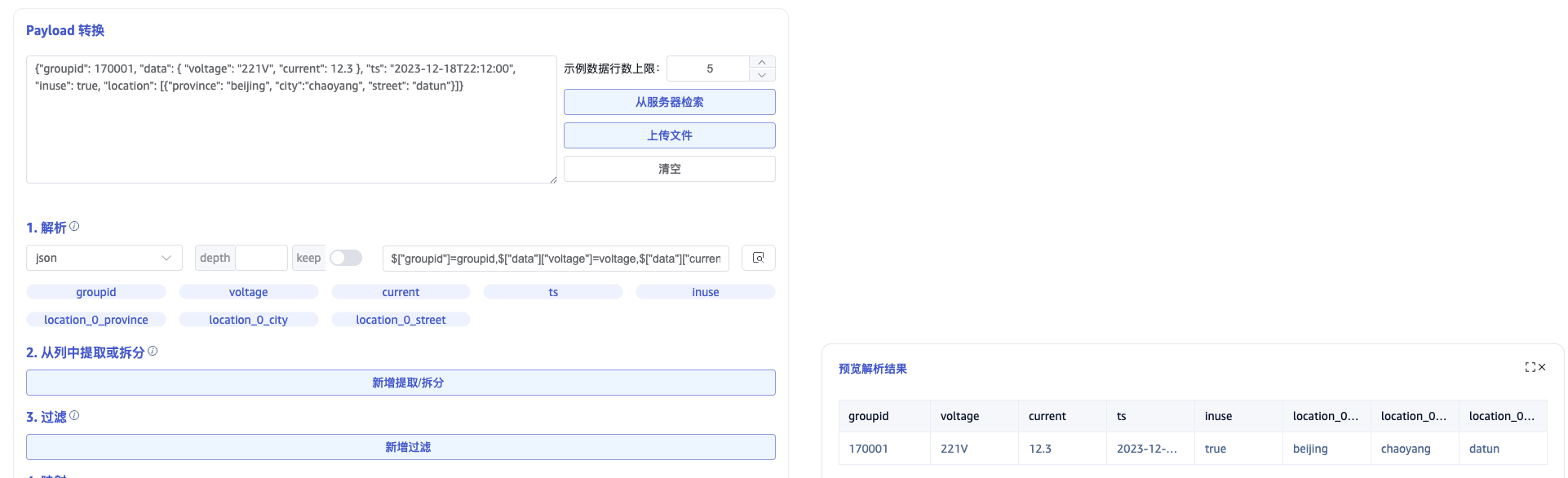Increase the 示例数据行数上限 value with up arrow
The height and width of the screenshot is (478, 1568).
pyautogui.click(x=761, y=63)
